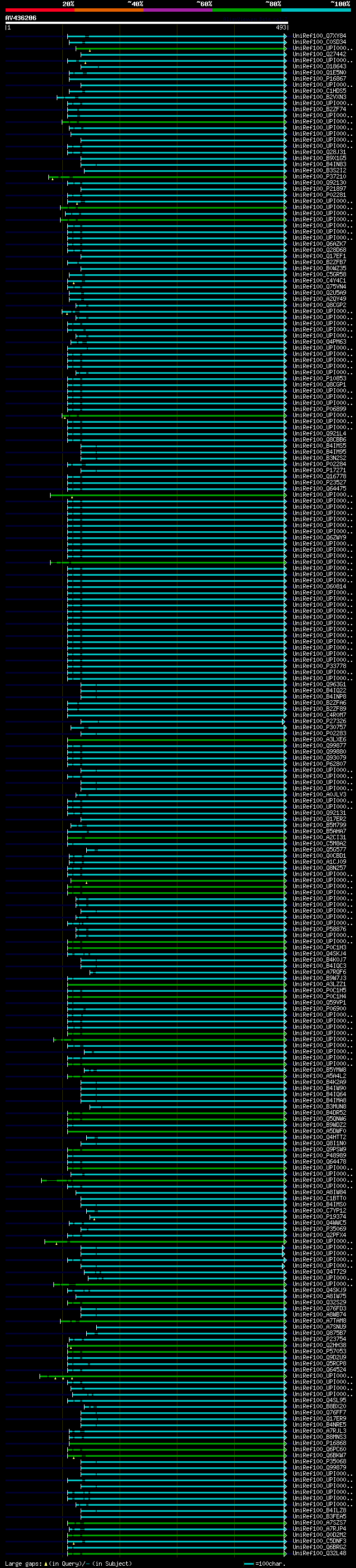Screen dimensions: 356x1568
Task: Open hit UniRef100_Q27442
Action: point(319,54)
